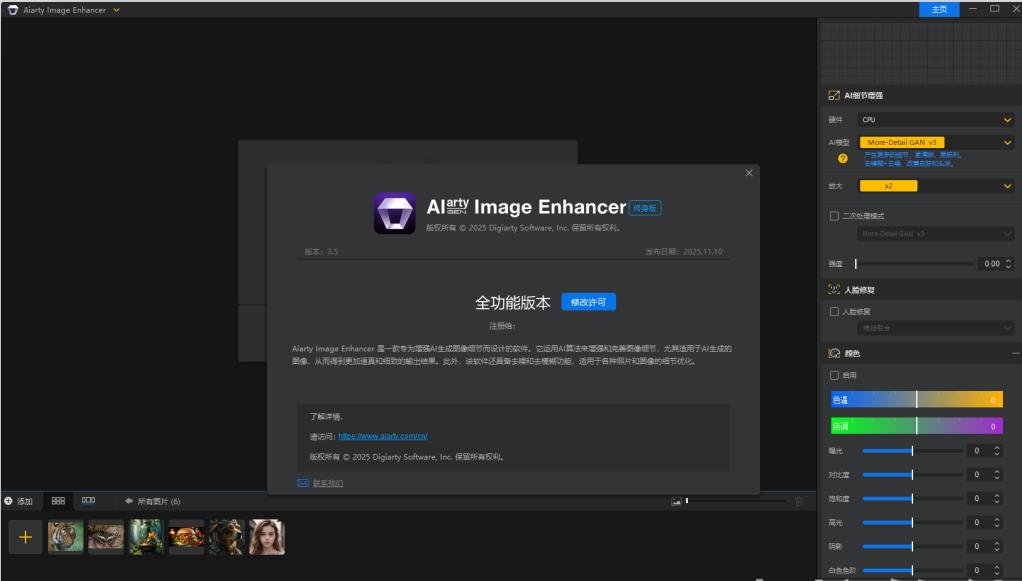Click the thumbnail size slider
Viewport: 1022px width, 581px height.
tap(735, 501)
